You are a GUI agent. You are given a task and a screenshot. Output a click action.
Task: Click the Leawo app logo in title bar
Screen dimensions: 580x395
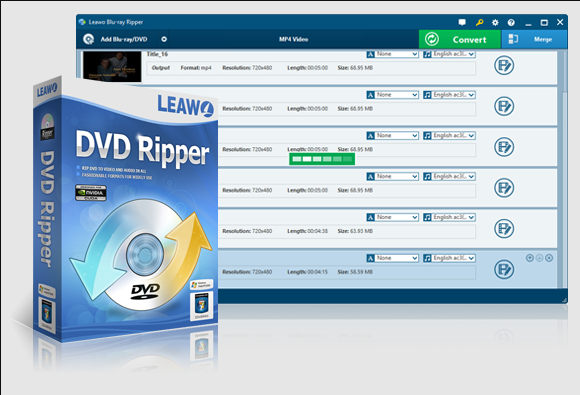tap(82, 22)
